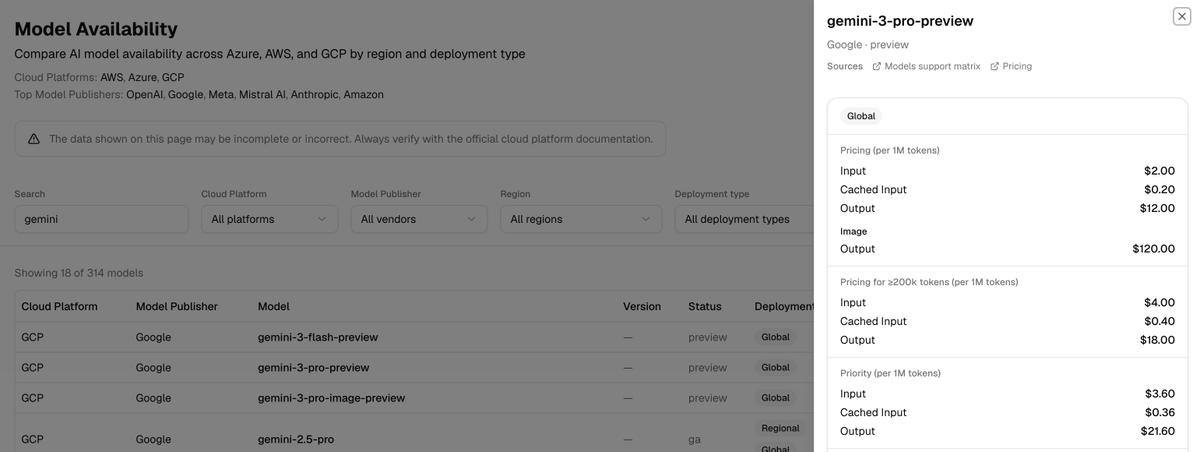1200x452 pixels.
Task: Click the $21.60 Priority Output price
Action: point(1157,431)
